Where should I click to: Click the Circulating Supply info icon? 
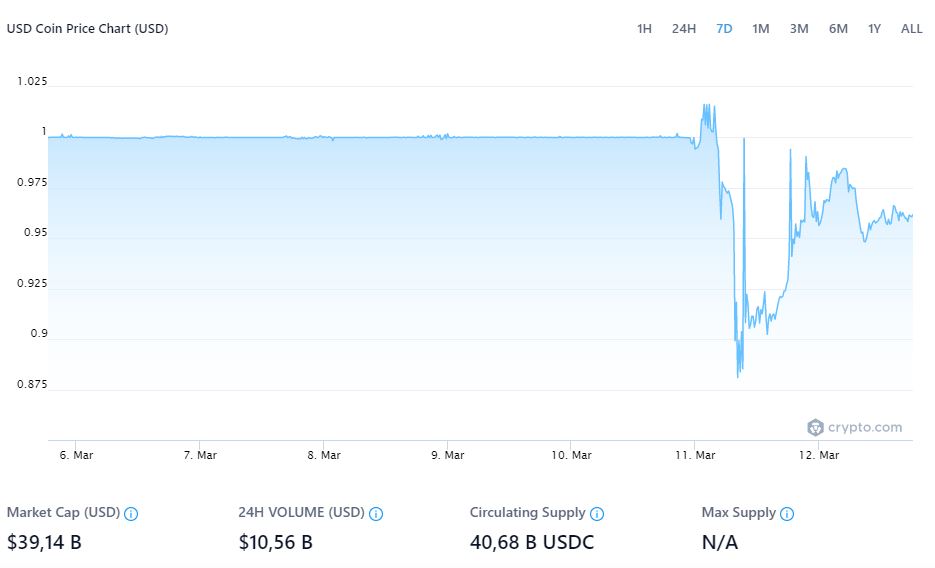tap(597, 514)
